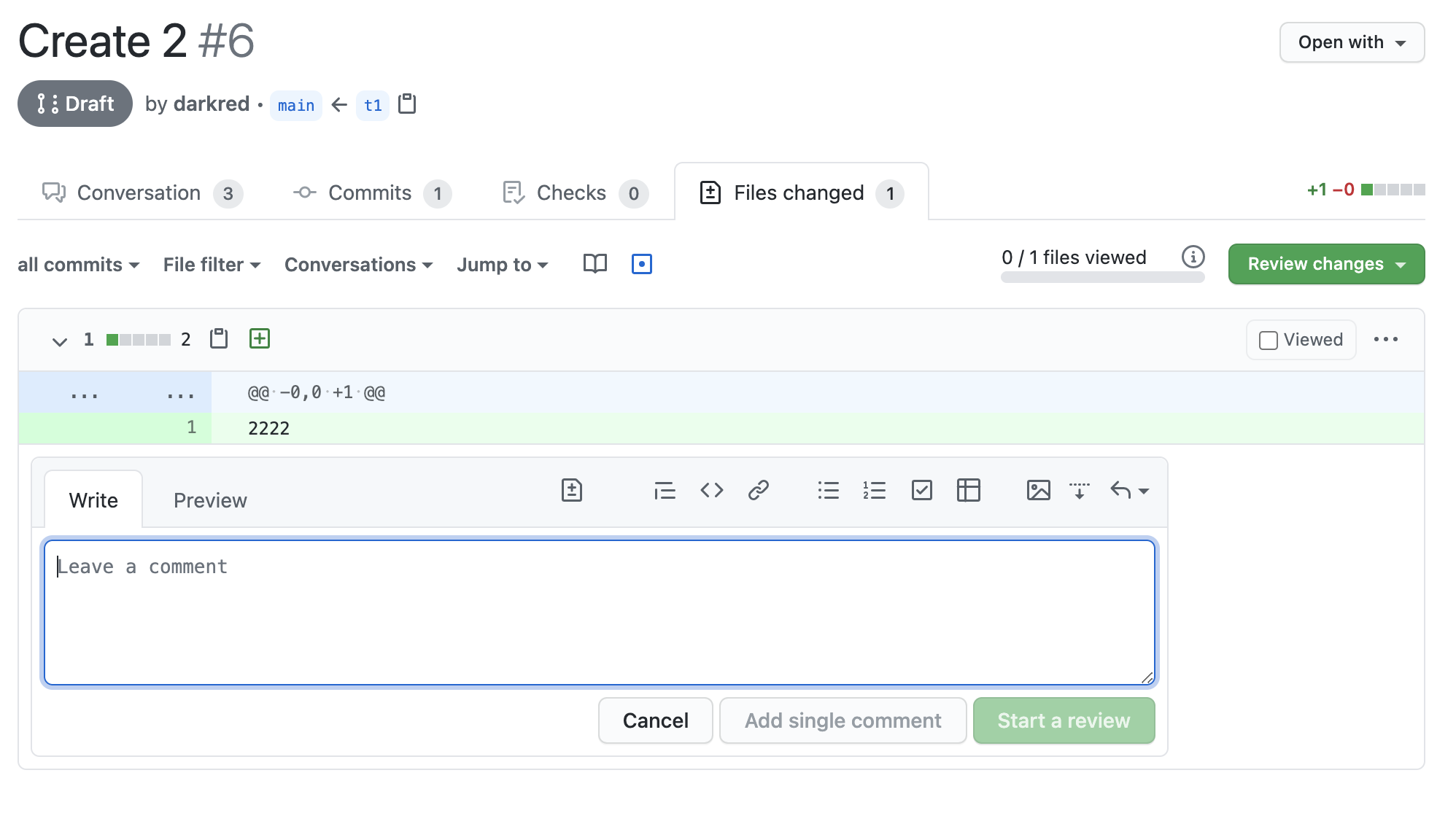Add a task list to comment
This screenshot has width=1456, height=824.
(x=921, y=490)
